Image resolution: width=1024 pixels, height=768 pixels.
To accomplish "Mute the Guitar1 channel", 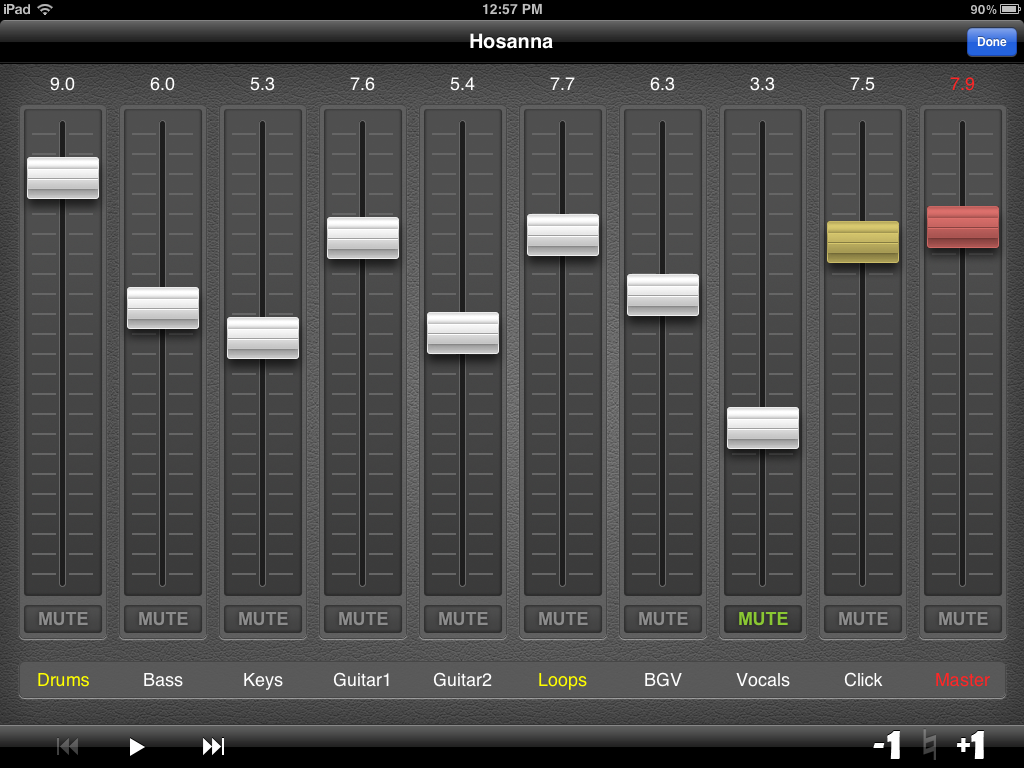I will pos(362,618).
